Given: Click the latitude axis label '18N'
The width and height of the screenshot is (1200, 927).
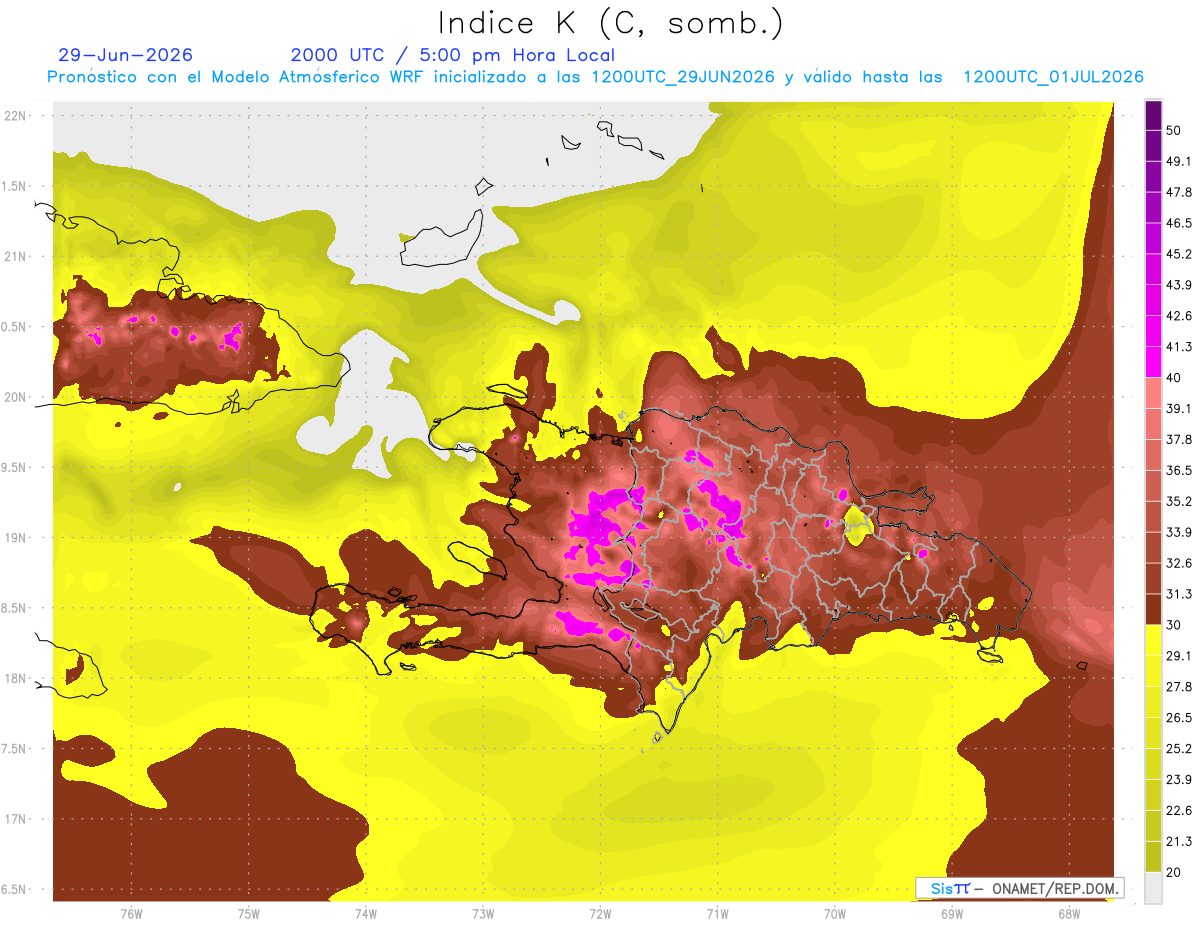Looking at the screenshot, I should tap(14, 679).
